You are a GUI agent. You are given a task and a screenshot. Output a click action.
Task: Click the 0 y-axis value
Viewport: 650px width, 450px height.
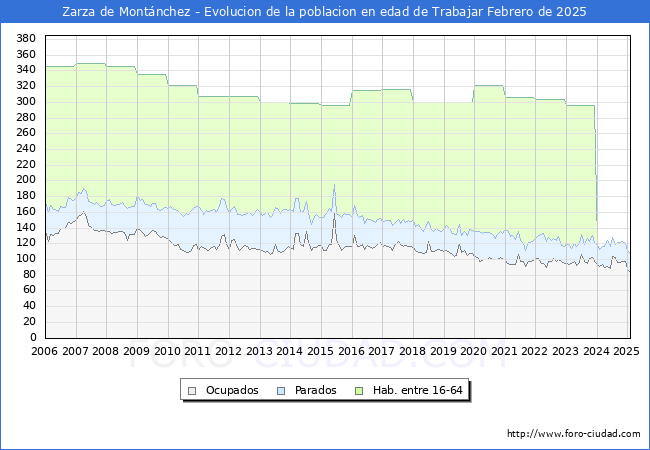(33, 337)
